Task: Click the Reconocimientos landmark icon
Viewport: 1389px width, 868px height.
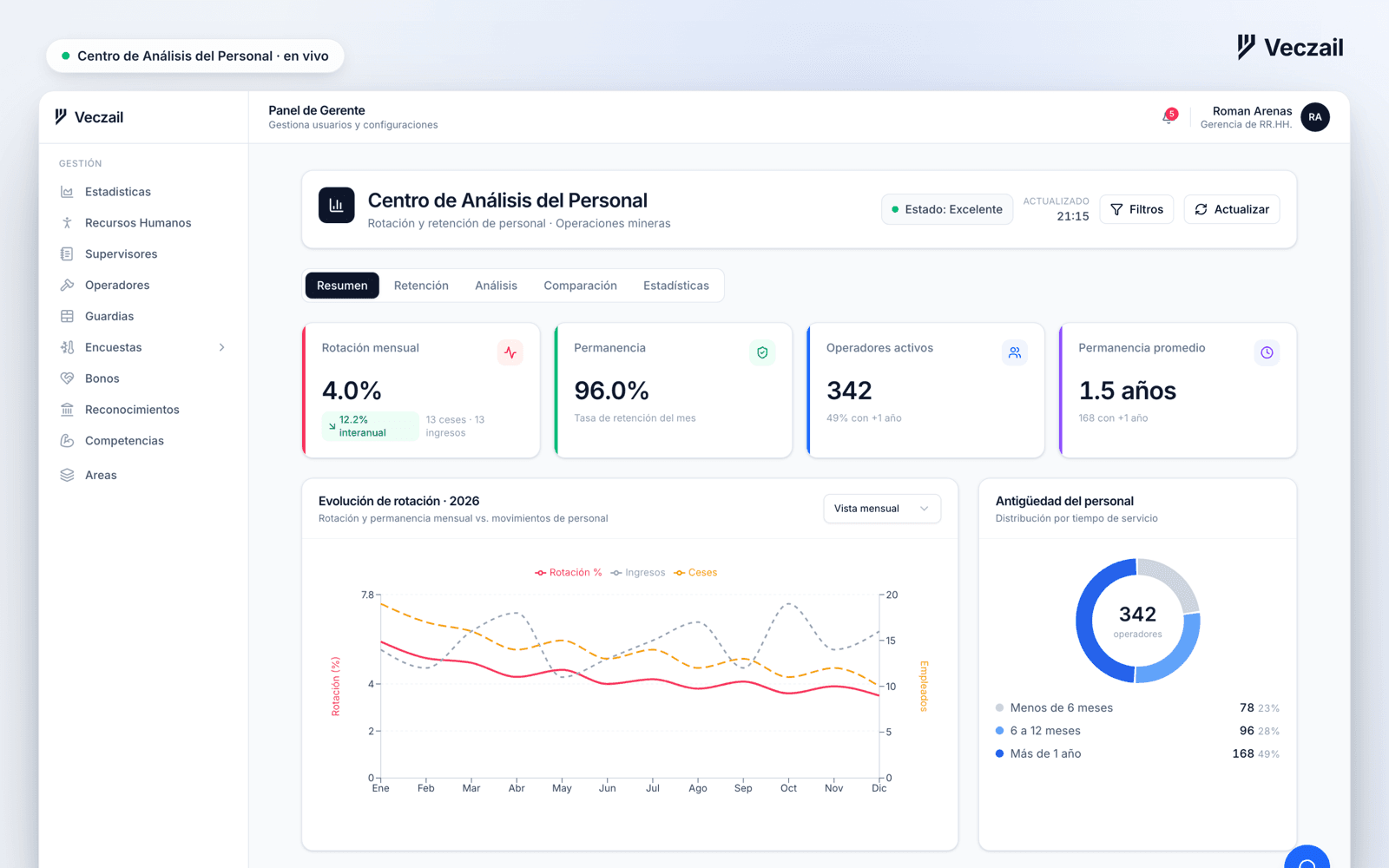Action: point(67,410)
